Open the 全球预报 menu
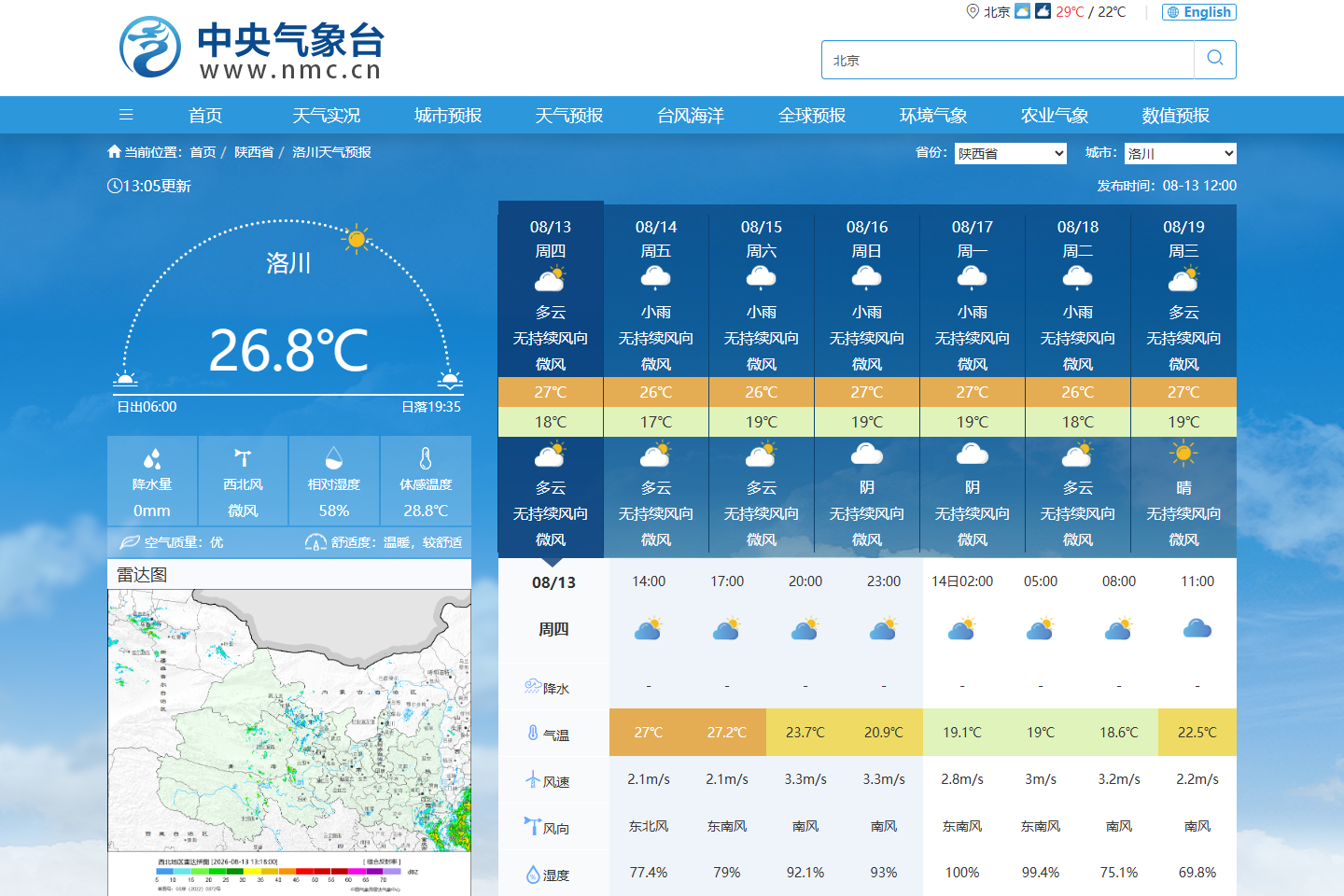 coord(812,115)
